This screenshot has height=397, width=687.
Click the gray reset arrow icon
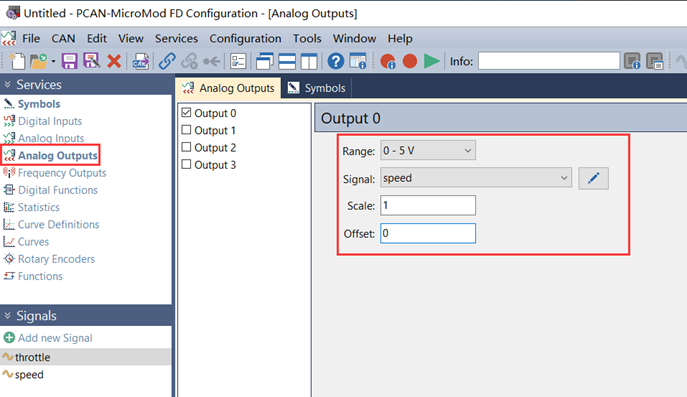coord(212,61)
